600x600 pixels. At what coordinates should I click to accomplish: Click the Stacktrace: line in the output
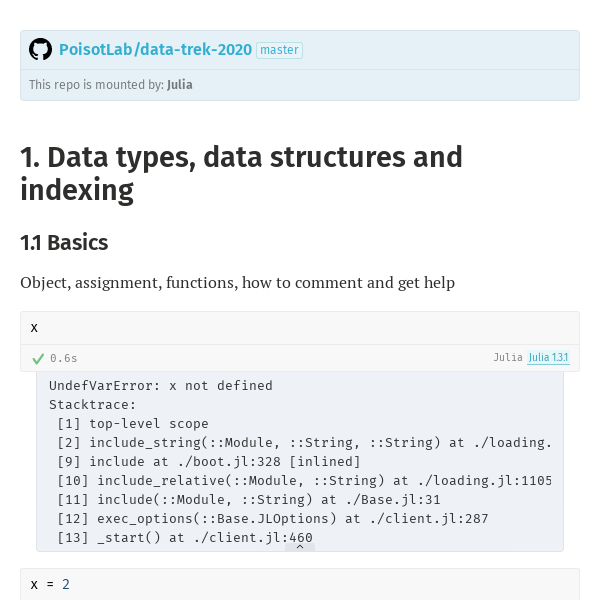pos(93,404)
